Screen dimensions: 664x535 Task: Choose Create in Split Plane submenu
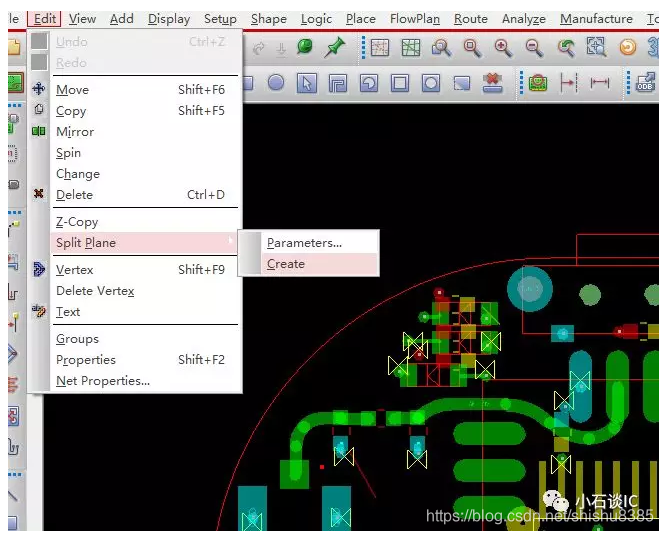point(286,264)
